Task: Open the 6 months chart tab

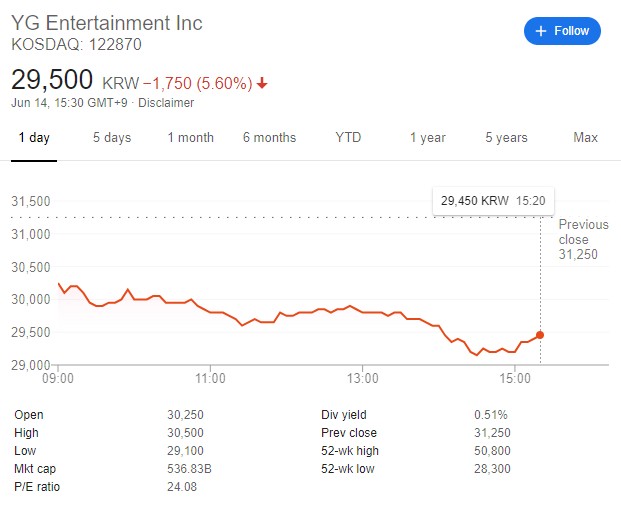Action: [269, 138]
